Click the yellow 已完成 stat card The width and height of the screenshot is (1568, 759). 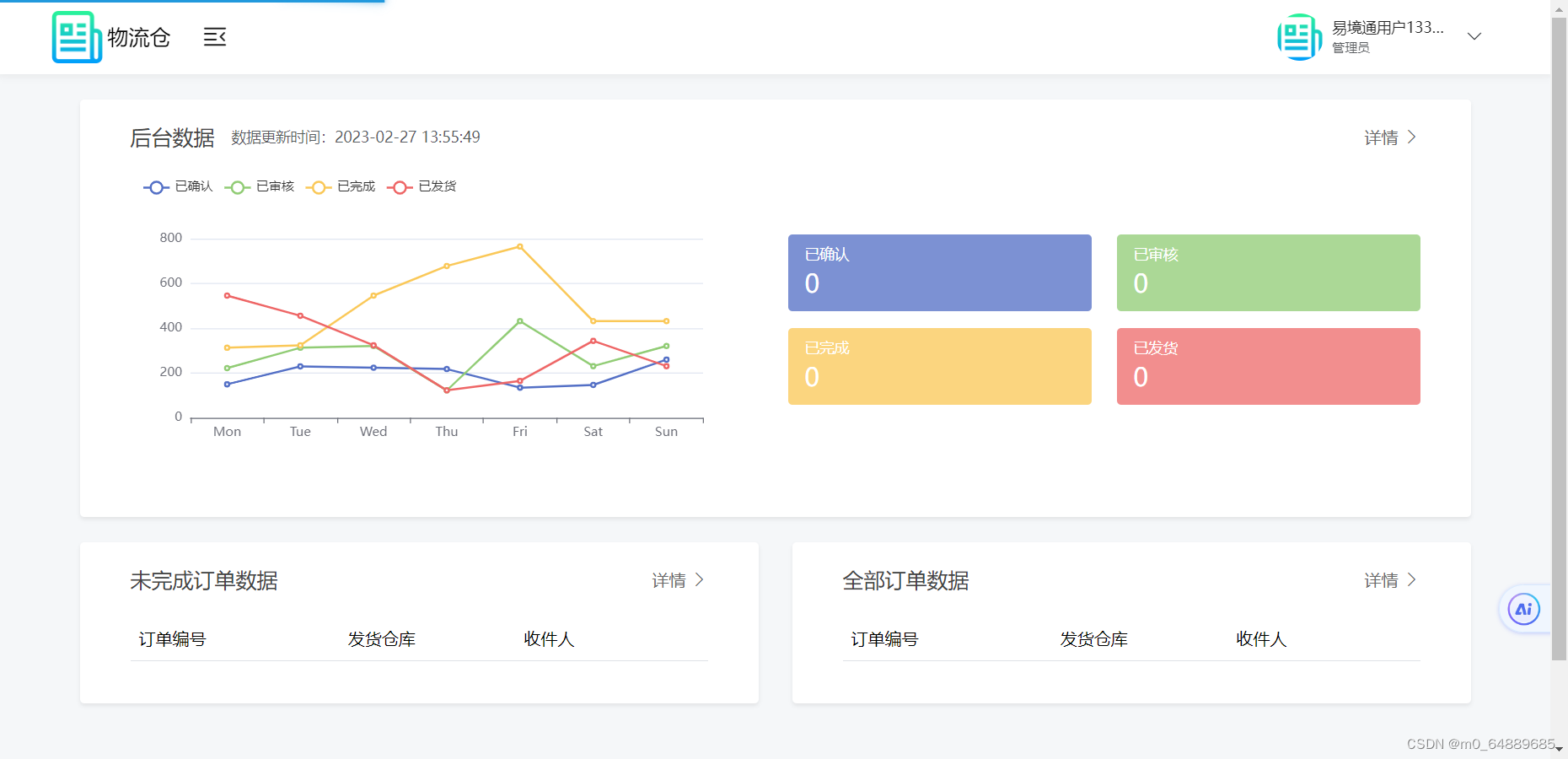[939, 366]
